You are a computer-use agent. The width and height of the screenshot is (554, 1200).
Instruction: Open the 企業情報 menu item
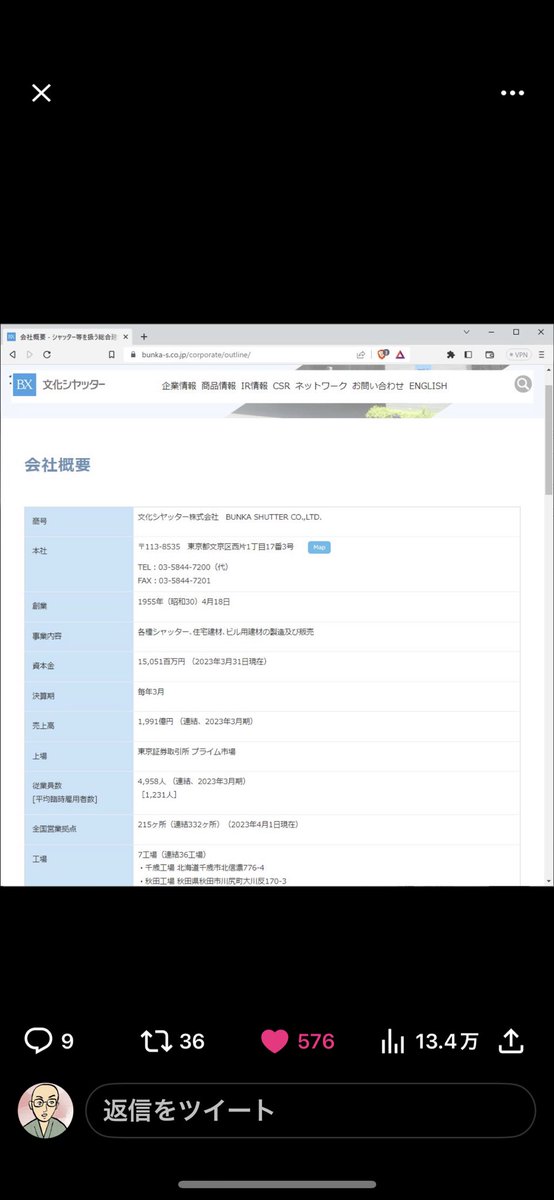tap(179, 386)
